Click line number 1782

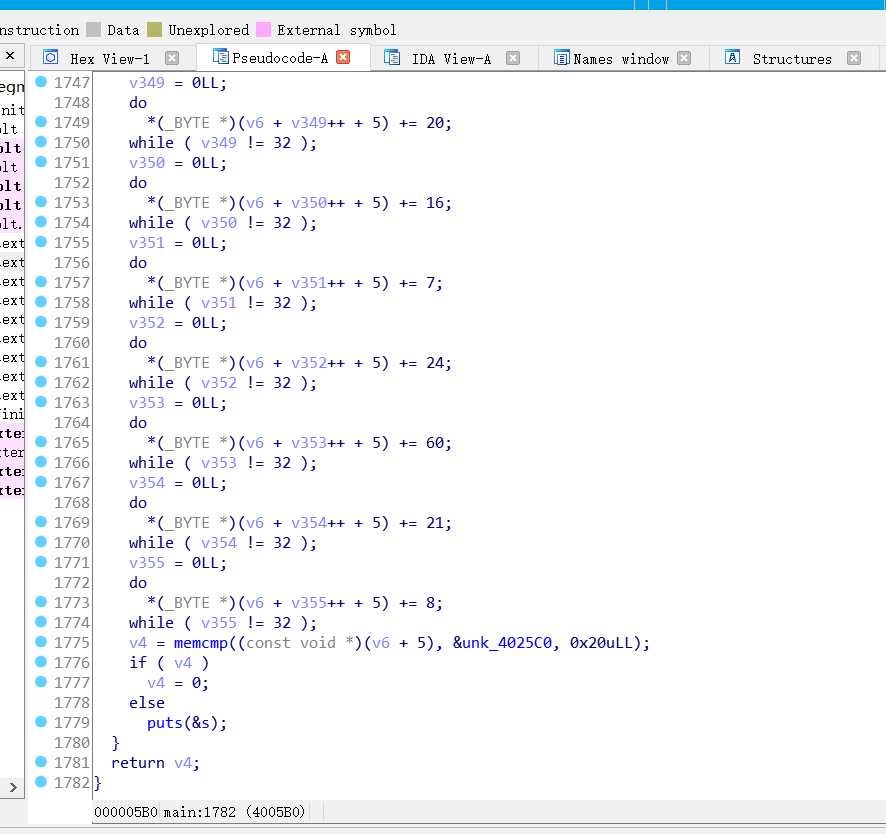(72, 783)
